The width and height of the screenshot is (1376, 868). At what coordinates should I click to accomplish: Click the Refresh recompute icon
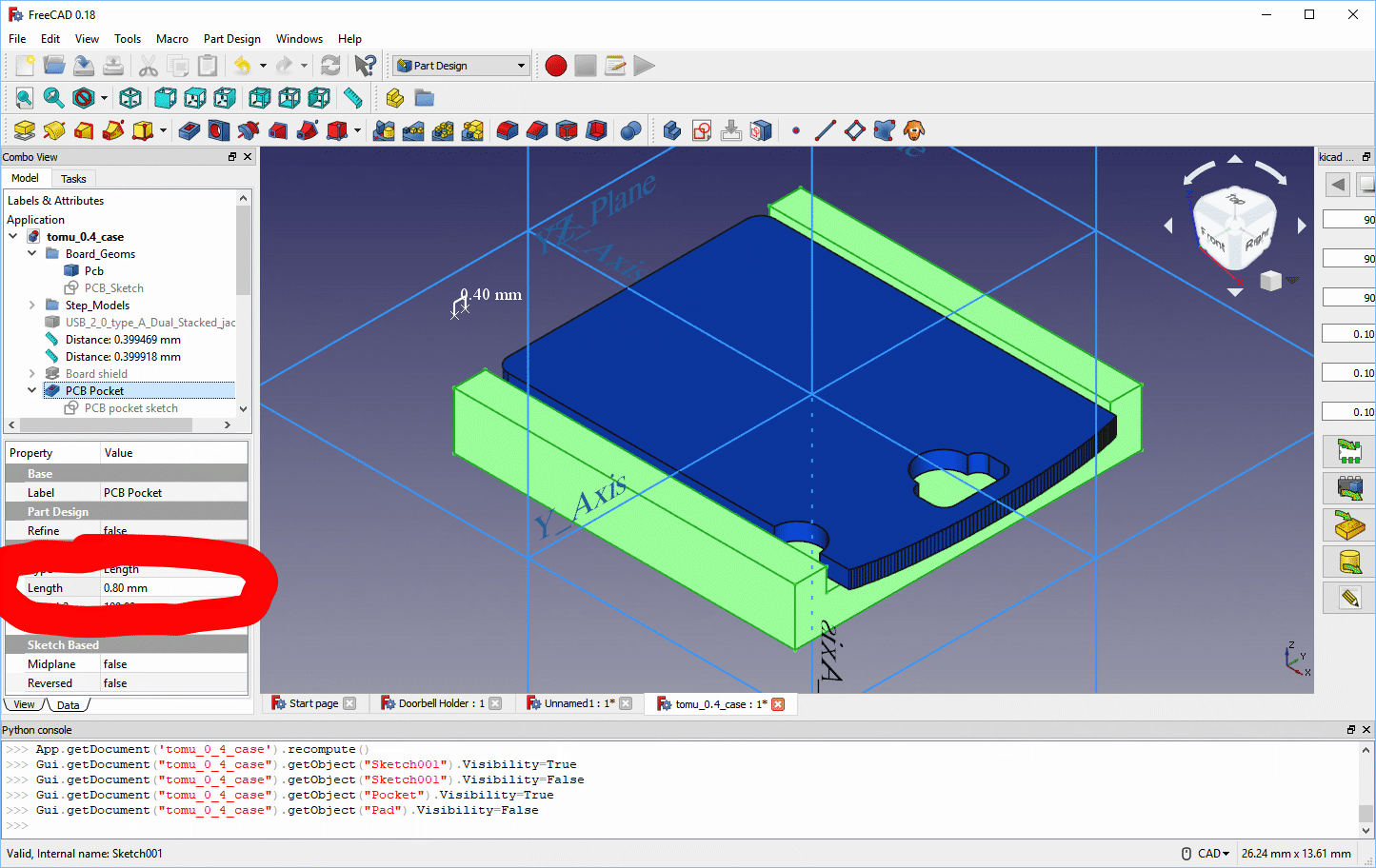tap(330, 66)
